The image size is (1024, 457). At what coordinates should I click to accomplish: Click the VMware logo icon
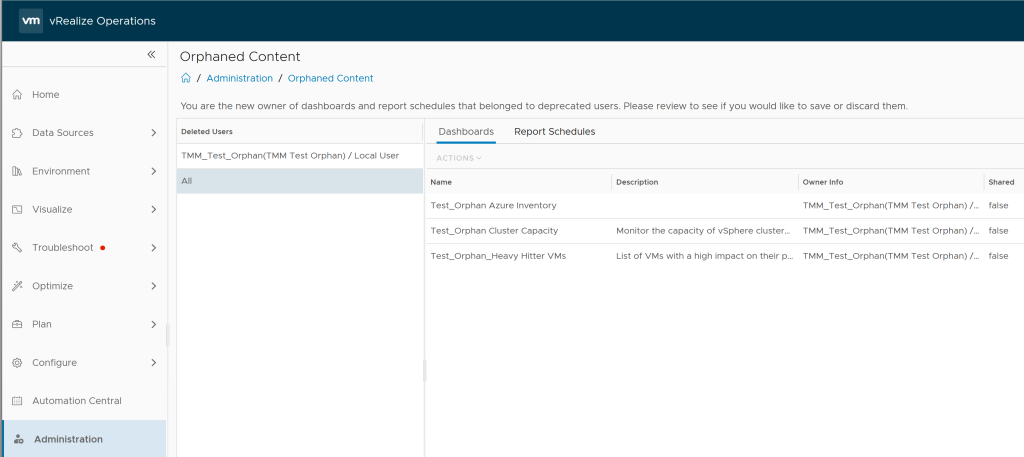pyautogui.click(x=31, y=20)
